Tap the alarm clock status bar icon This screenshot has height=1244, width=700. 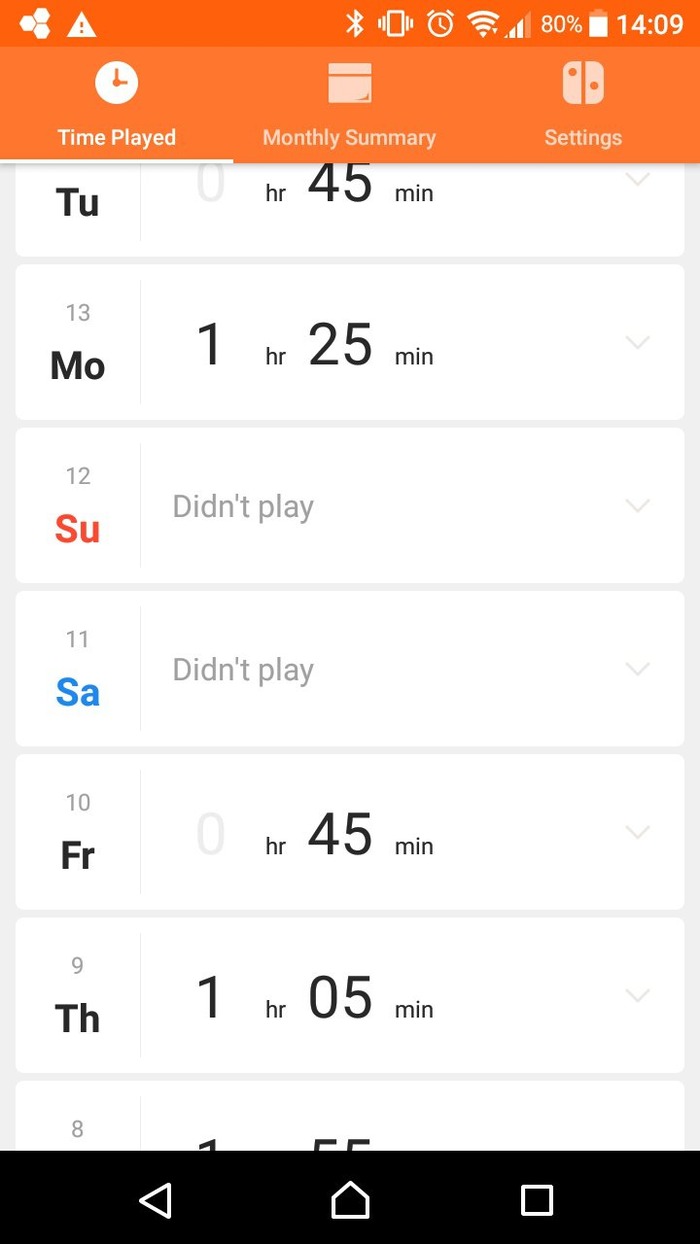(440, 24)
